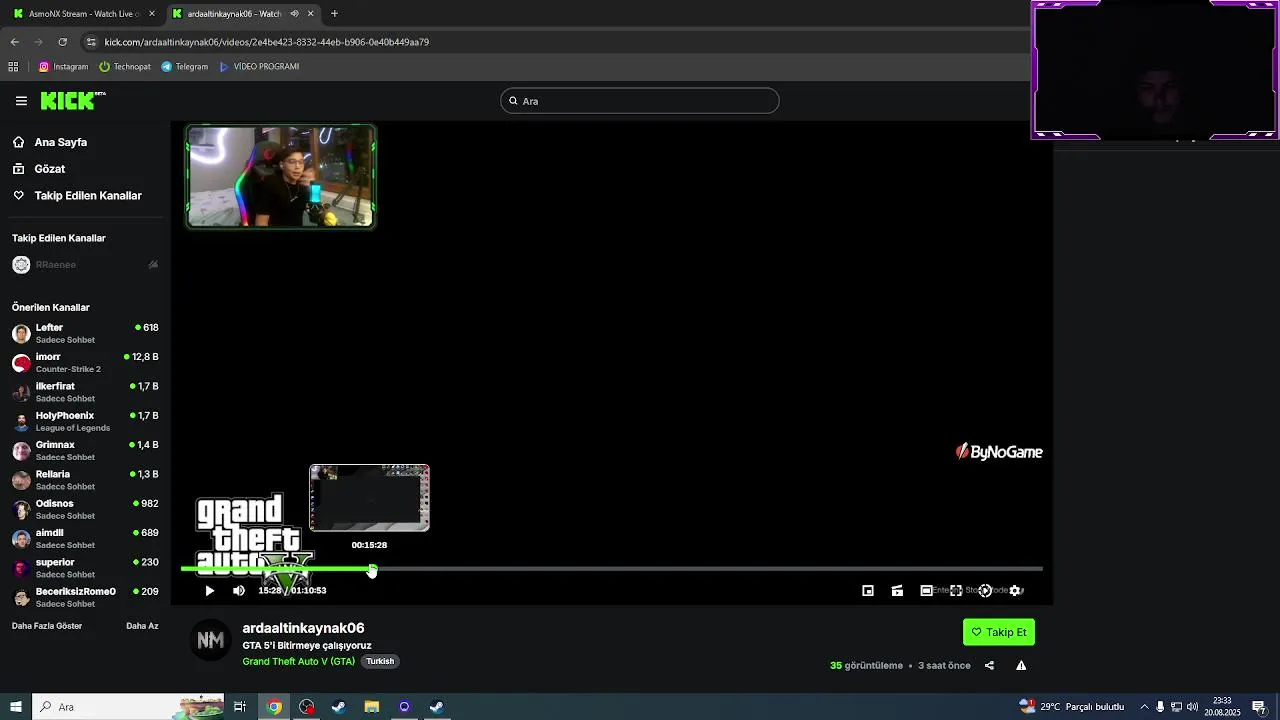This screenshot has width=1280, height=720.
Task: Click the Kick logo
Action: coord(72,100)
